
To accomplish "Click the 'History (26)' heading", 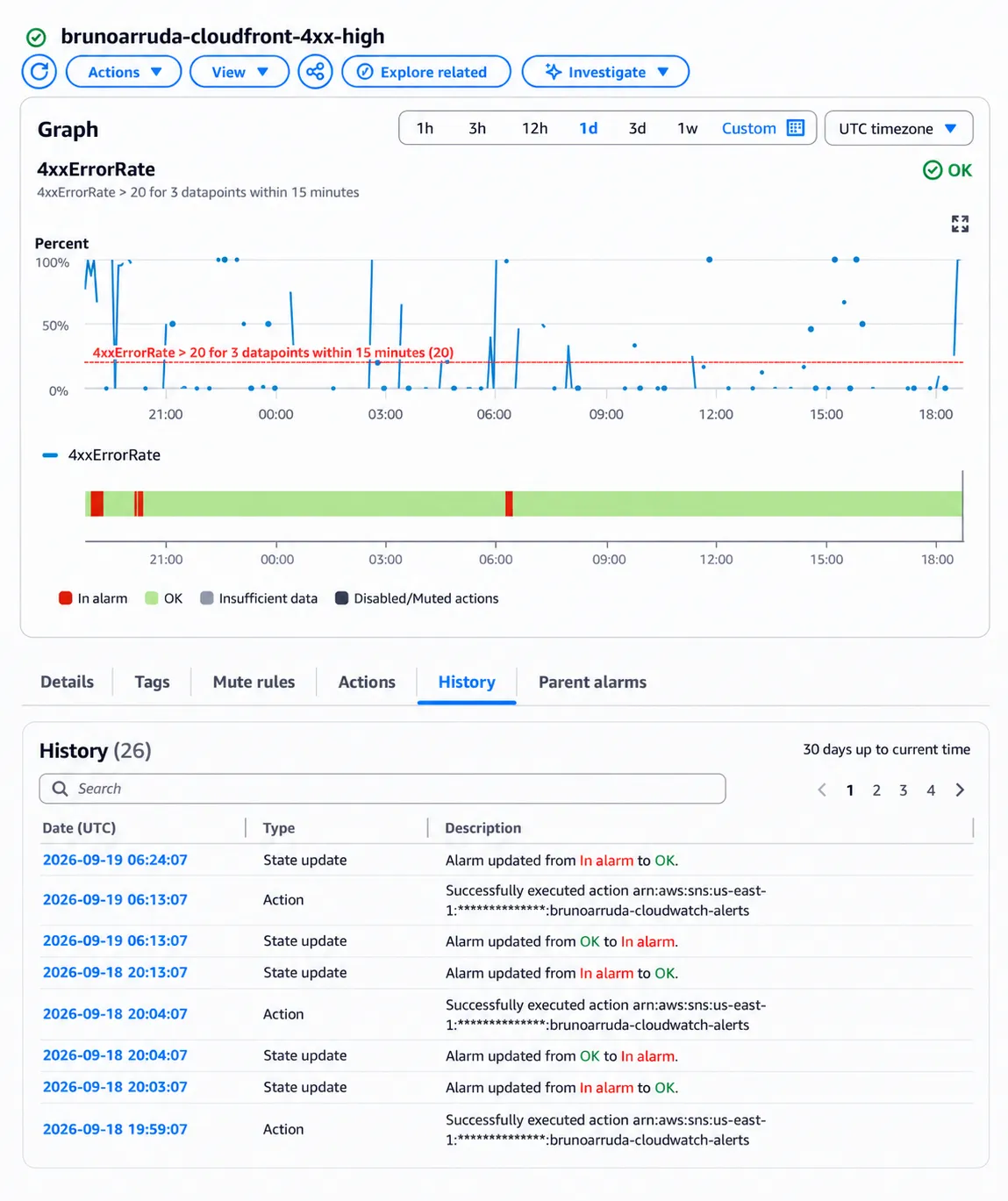I will tap(95, 750).
